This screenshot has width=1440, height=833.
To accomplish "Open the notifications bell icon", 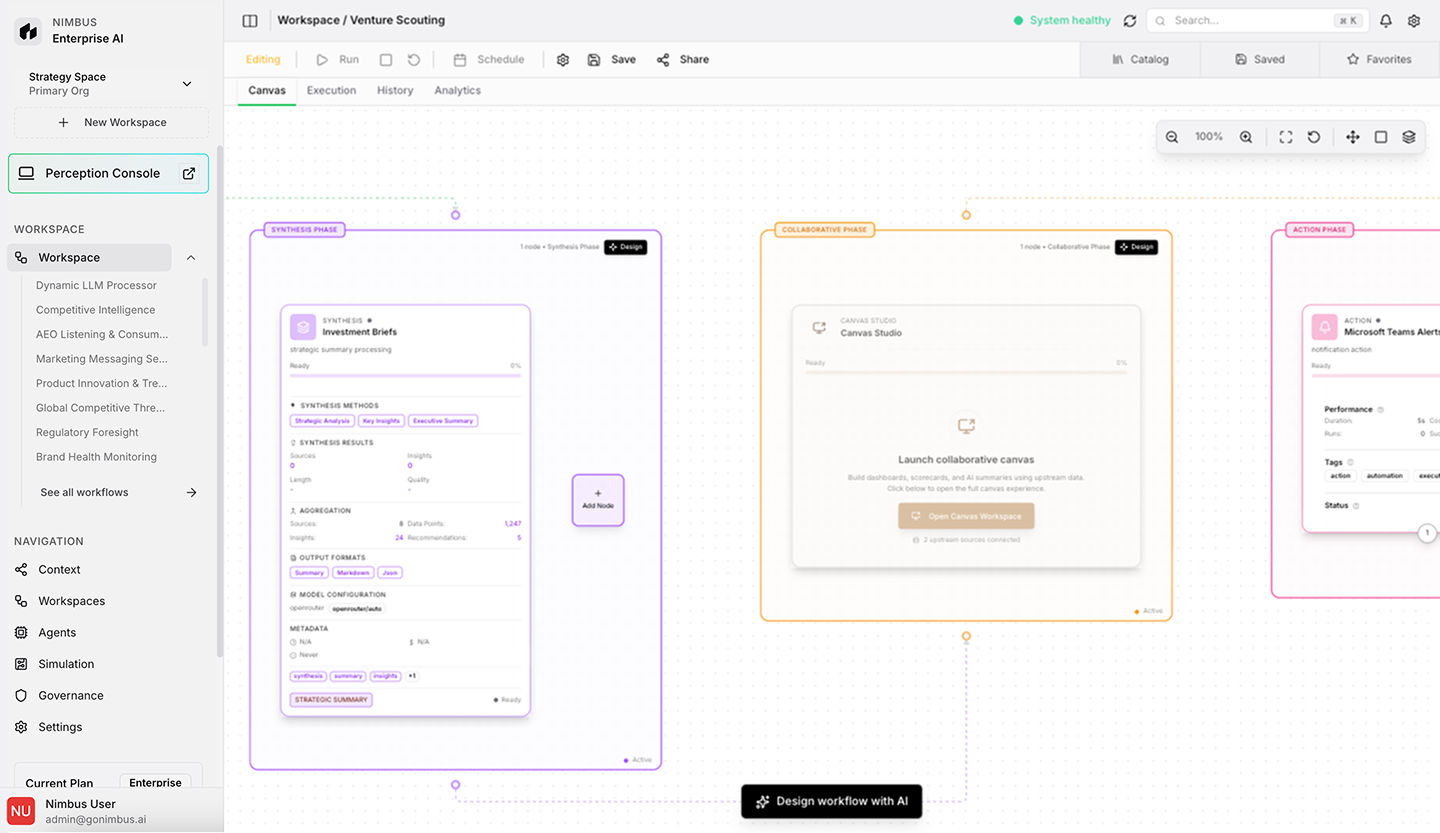I will coord(1386,20).
